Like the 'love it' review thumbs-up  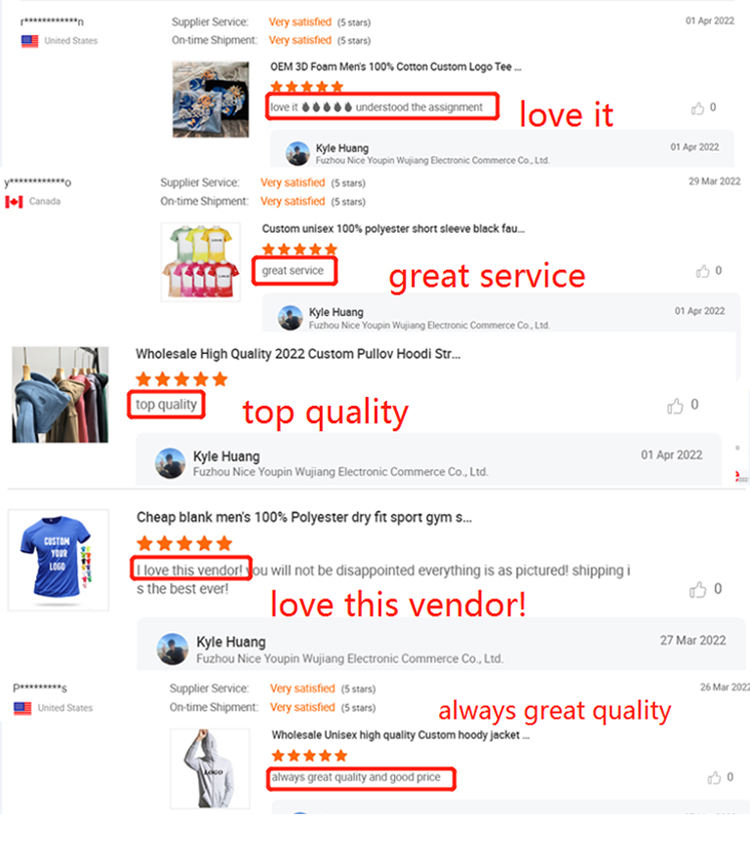pyautogui.click(x=697, y=108)
